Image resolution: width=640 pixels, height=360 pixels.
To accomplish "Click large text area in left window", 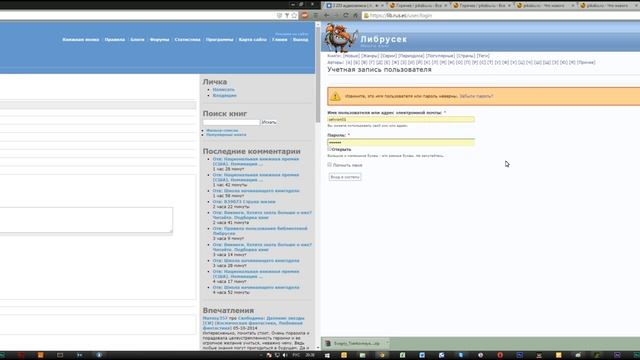I will tap(86, 220).
